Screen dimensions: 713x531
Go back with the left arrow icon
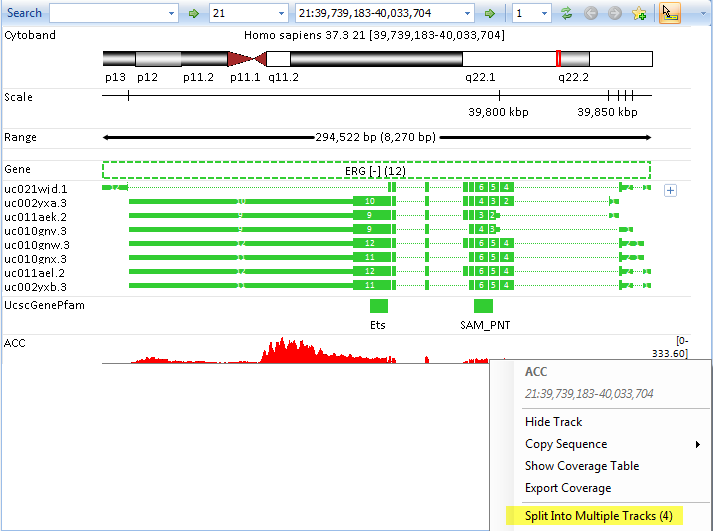[x=591, y=13]
